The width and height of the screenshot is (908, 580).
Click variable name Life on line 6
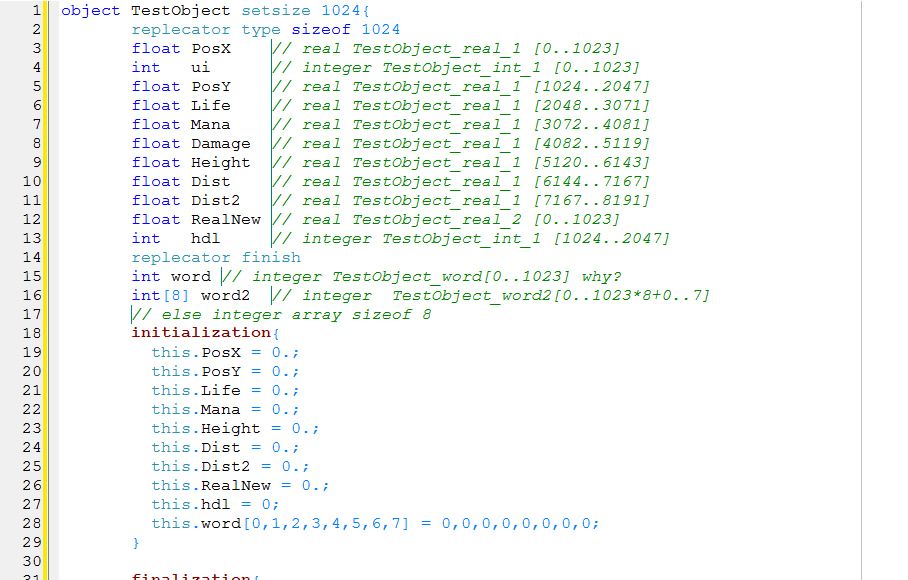pyautogui.click(x=211, y=105)
